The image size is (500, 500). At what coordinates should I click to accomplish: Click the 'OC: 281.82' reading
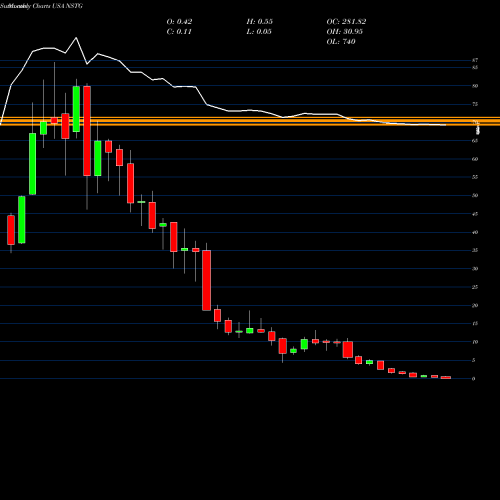pos(346,22)
